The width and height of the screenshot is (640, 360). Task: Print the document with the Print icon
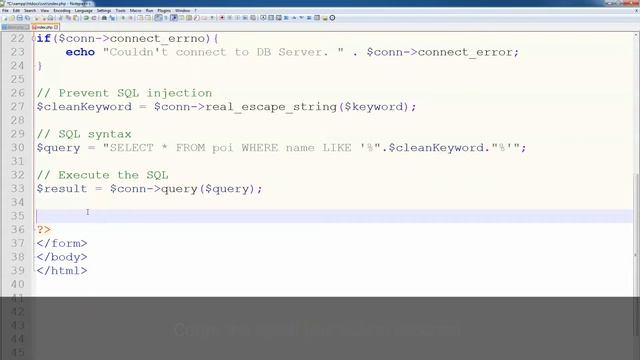click(x=51, y=18)
